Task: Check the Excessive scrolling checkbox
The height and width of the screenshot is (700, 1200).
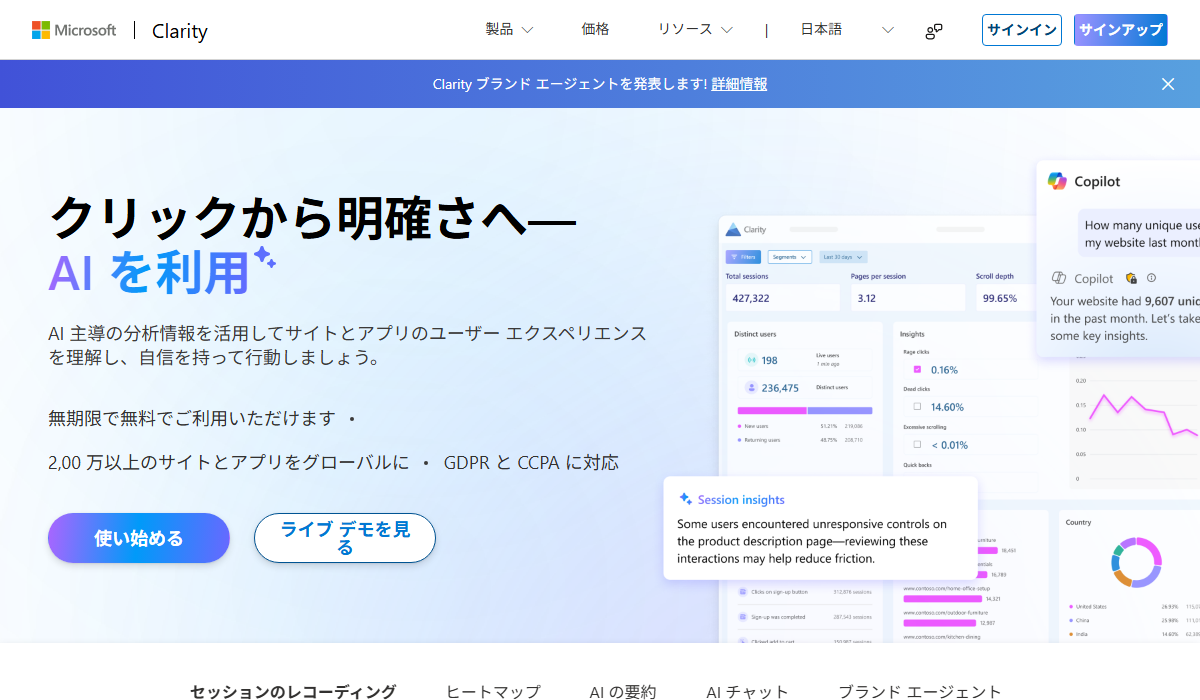Action: coord(917,444)
